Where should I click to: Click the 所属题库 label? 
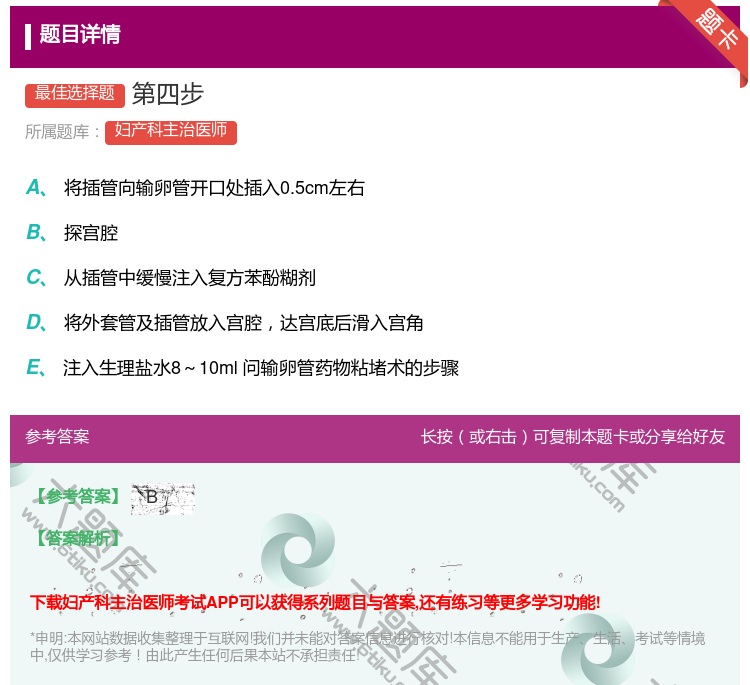[x=62, y=132]
